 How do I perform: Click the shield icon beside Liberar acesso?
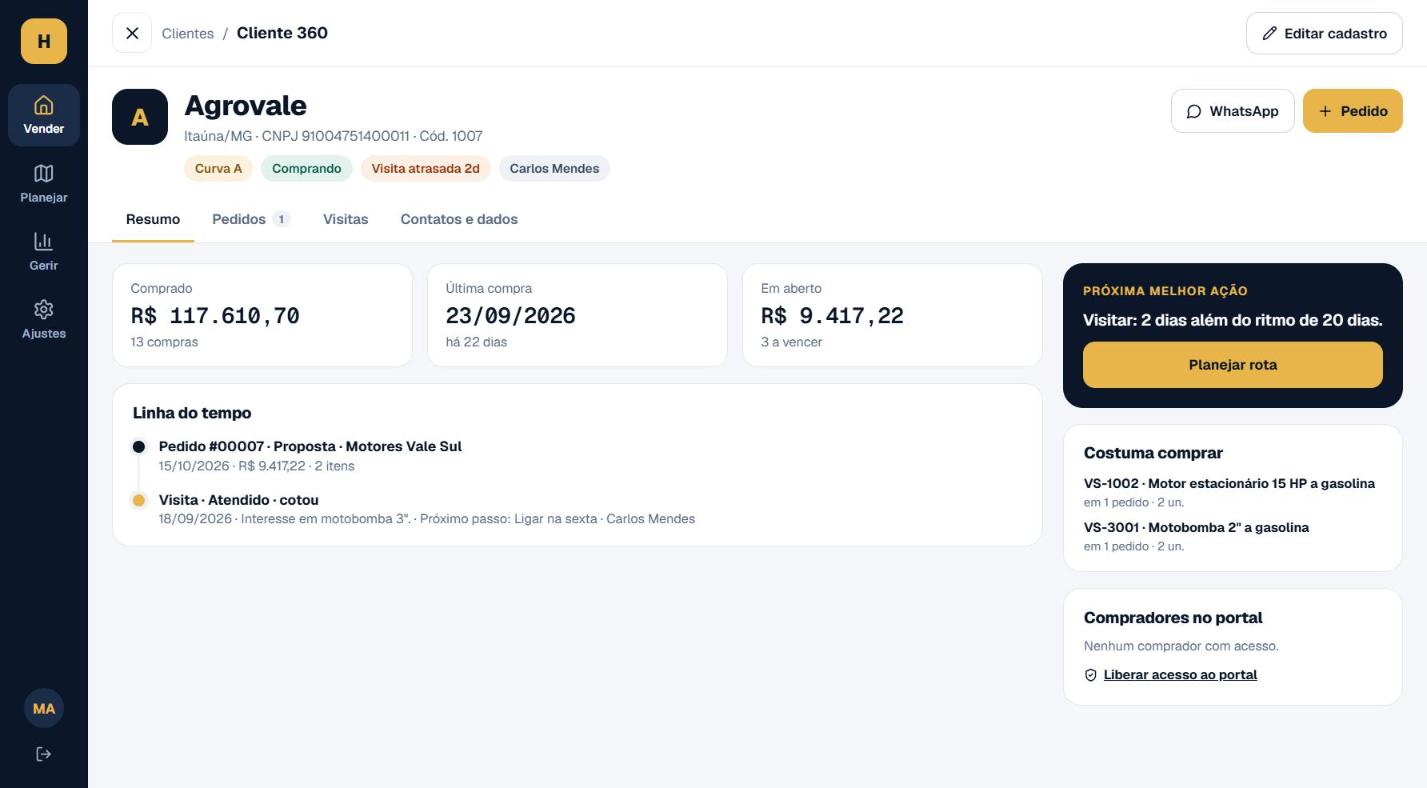tap(1091, 675)
